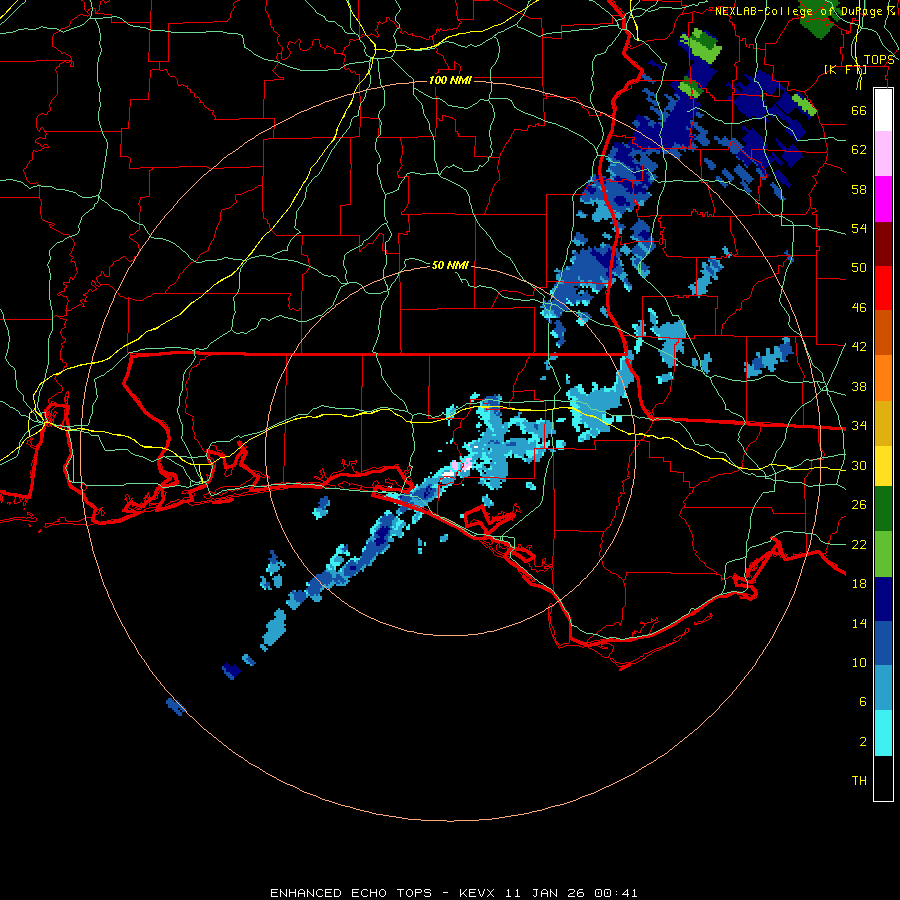The image size is (900, 900).
Task: Click the '10' legend value
Action: pyautogui.click(x=859, y=662)
